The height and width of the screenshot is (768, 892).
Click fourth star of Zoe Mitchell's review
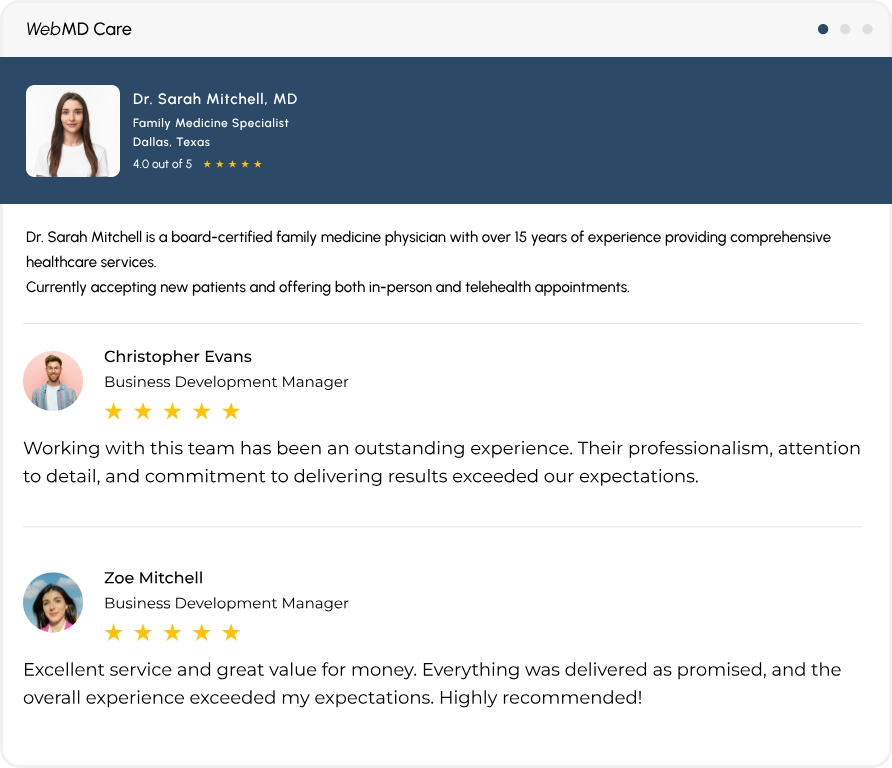click(201, 632)
